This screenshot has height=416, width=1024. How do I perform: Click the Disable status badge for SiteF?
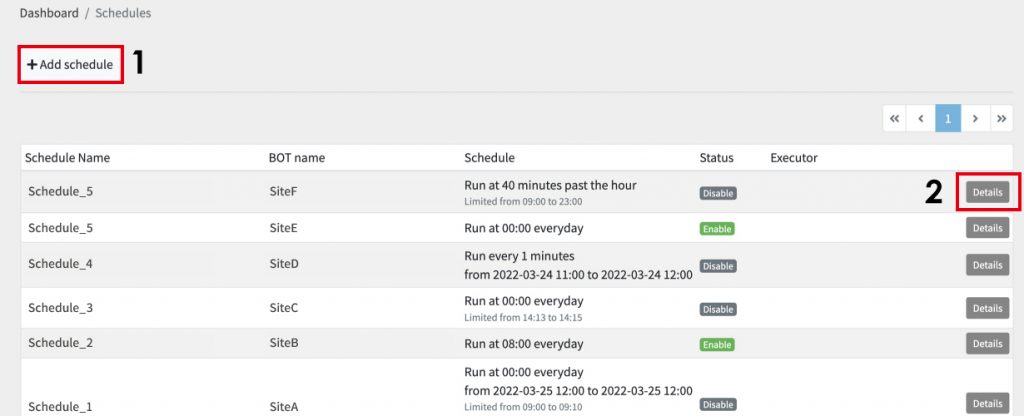718,193
